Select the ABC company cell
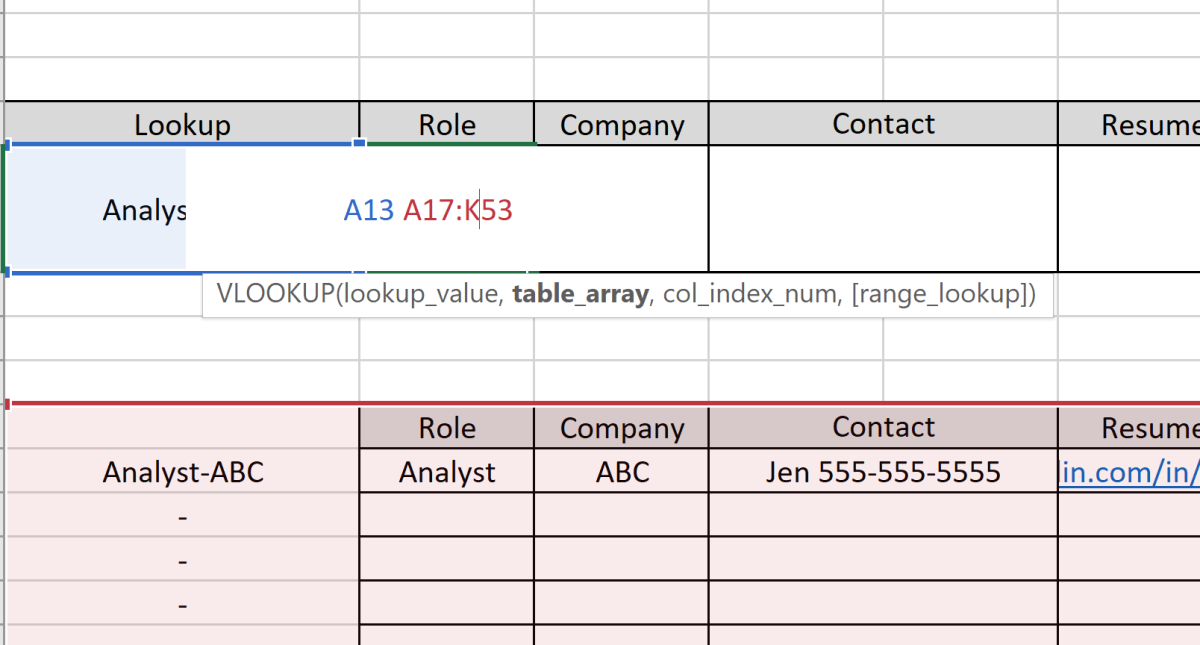 point(621,472)
